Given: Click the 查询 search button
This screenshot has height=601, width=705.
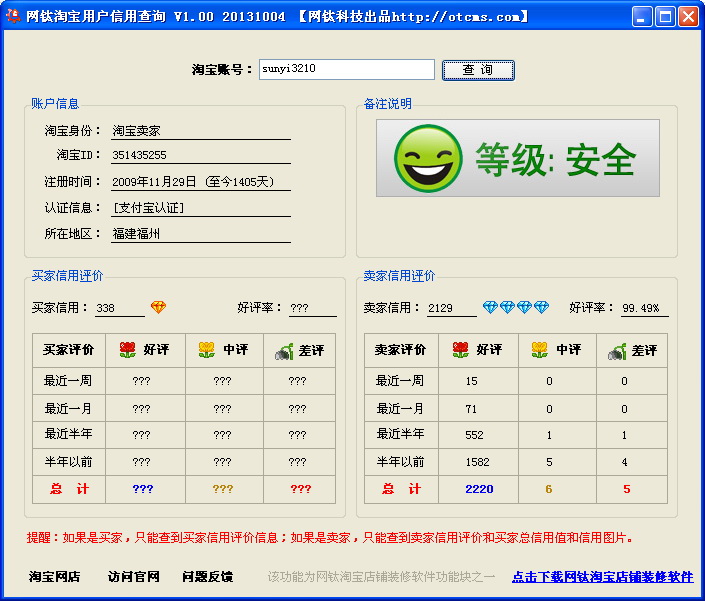Looking at the screenshot, I should coord(478,70).
